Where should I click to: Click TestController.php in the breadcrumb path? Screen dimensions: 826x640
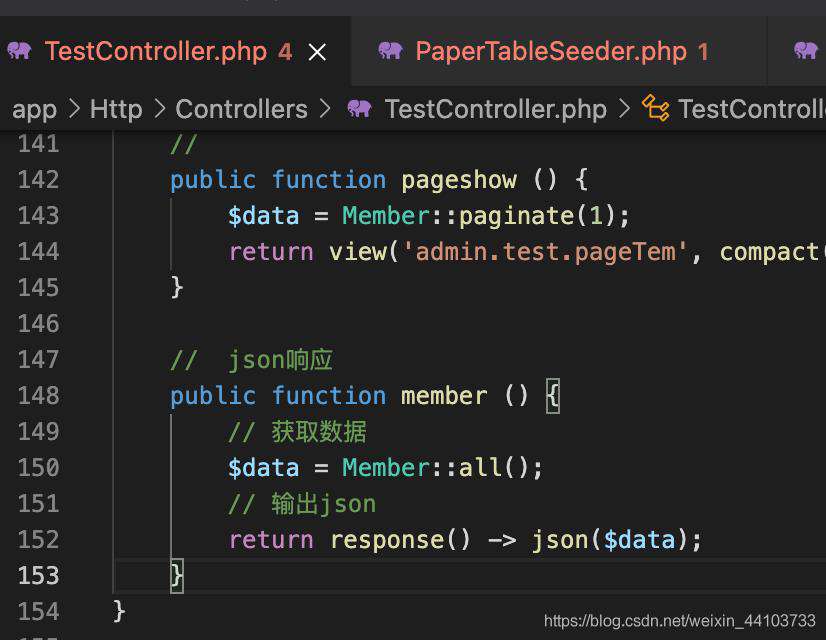click(495, 109)
